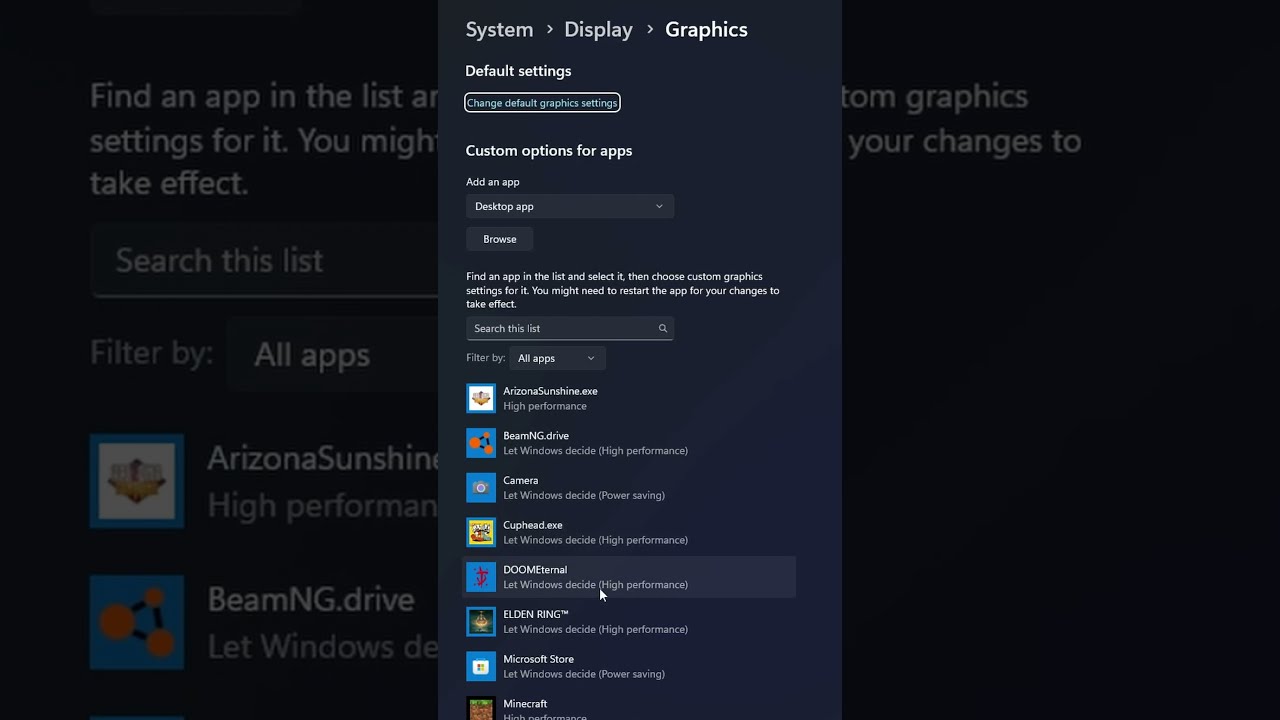Open the Desktop app dropdown
The image size is (1280, 720).
click(x=570, y=206)
